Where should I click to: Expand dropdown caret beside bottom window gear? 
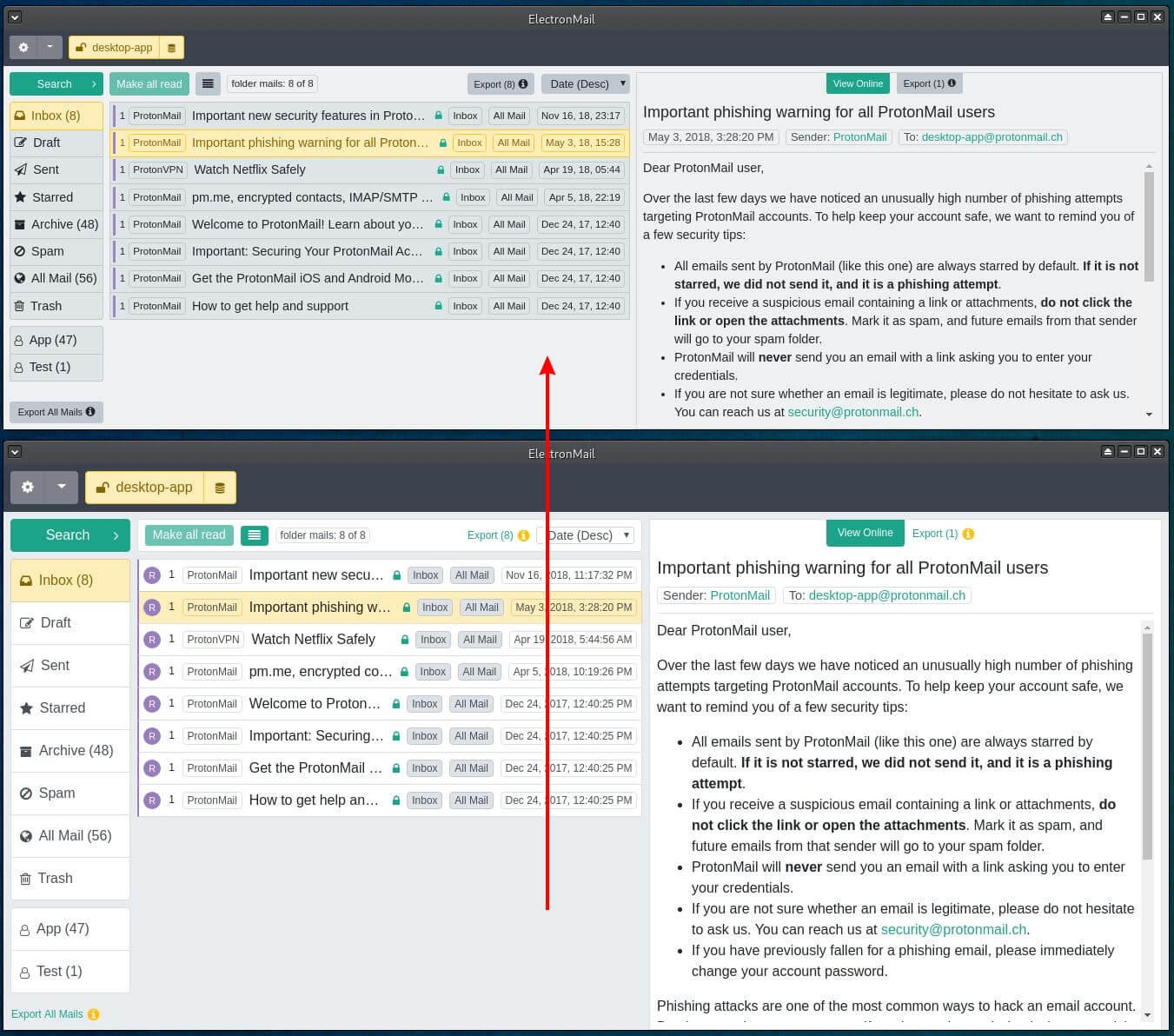point(62,487)
